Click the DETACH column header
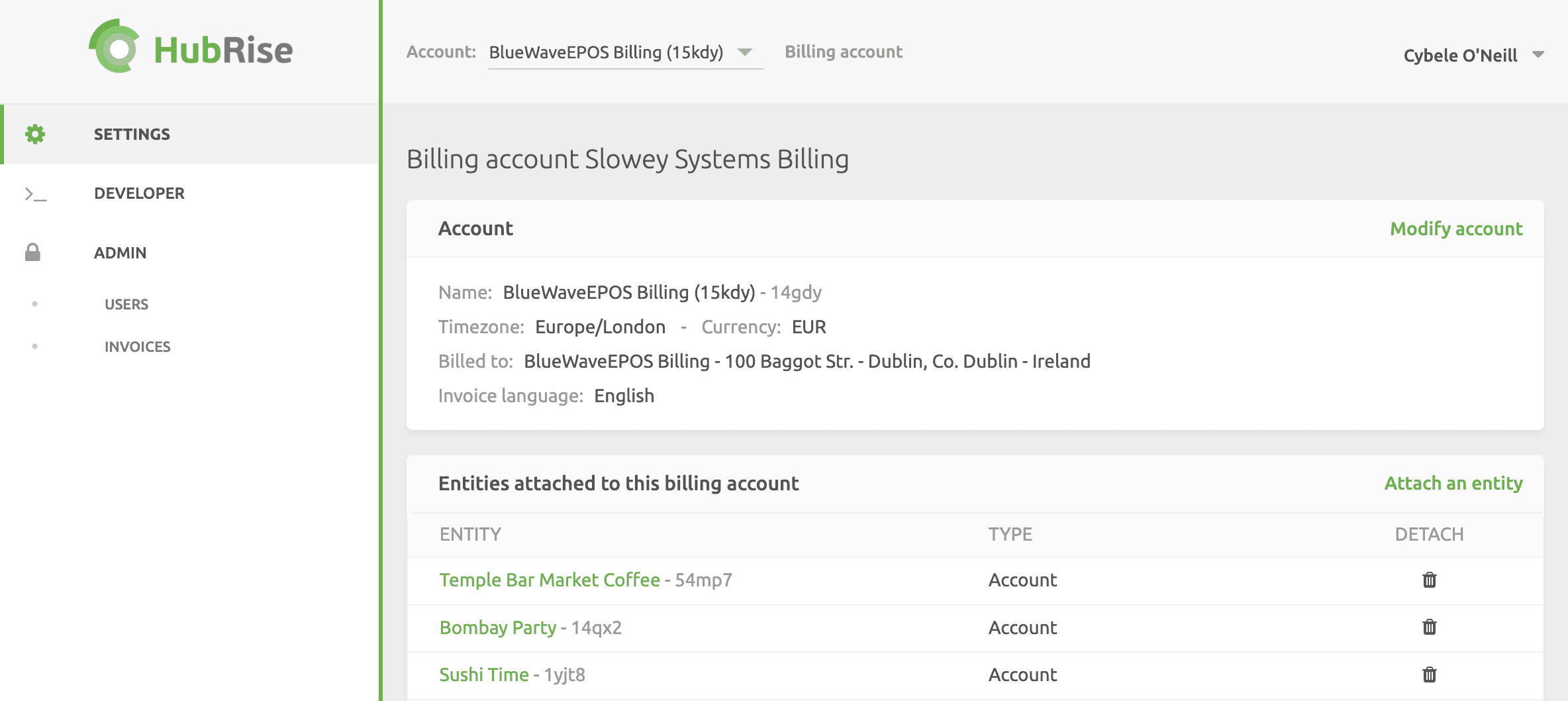Screen dimensions: 1568x701 point(1429,534)
